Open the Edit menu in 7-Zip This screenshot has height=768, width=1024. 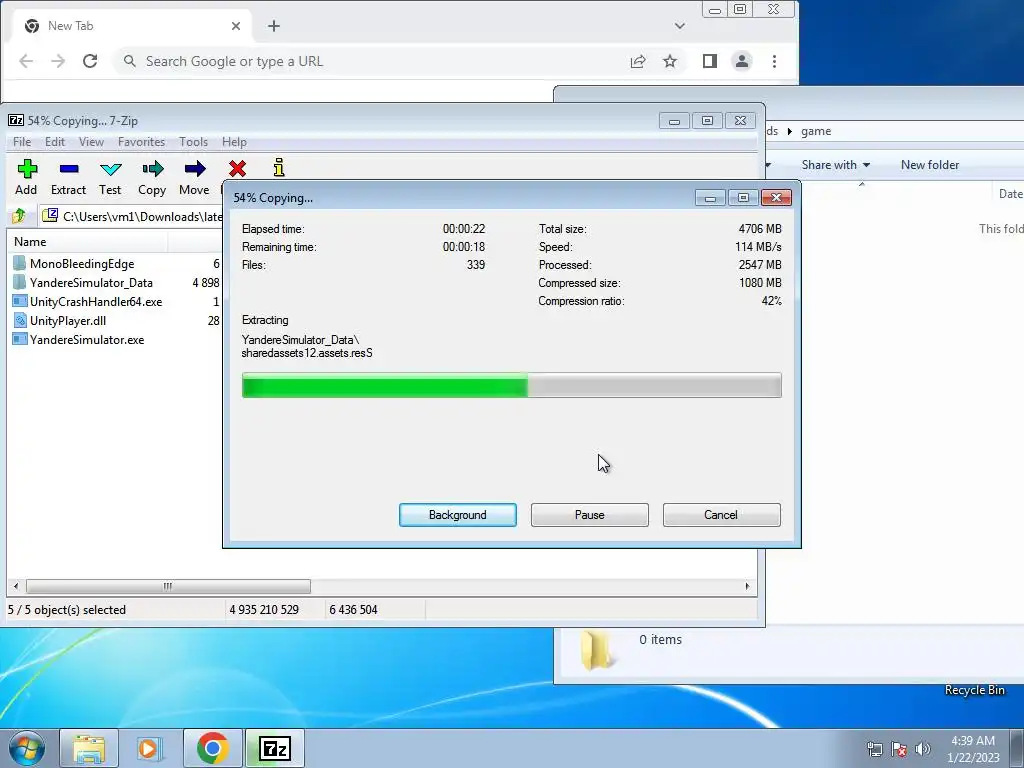tap(55, 142)
